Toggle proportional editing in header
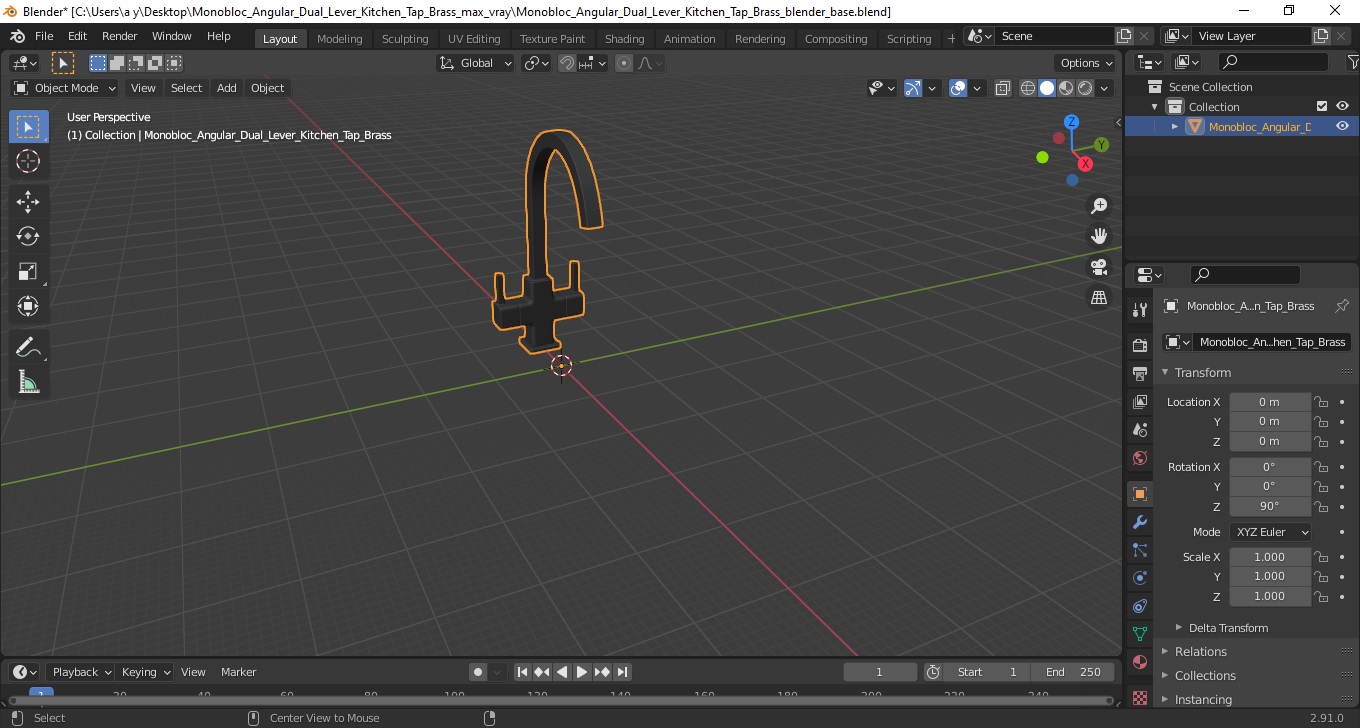Screen dimensions: 1360x728 tap(624, 63)
